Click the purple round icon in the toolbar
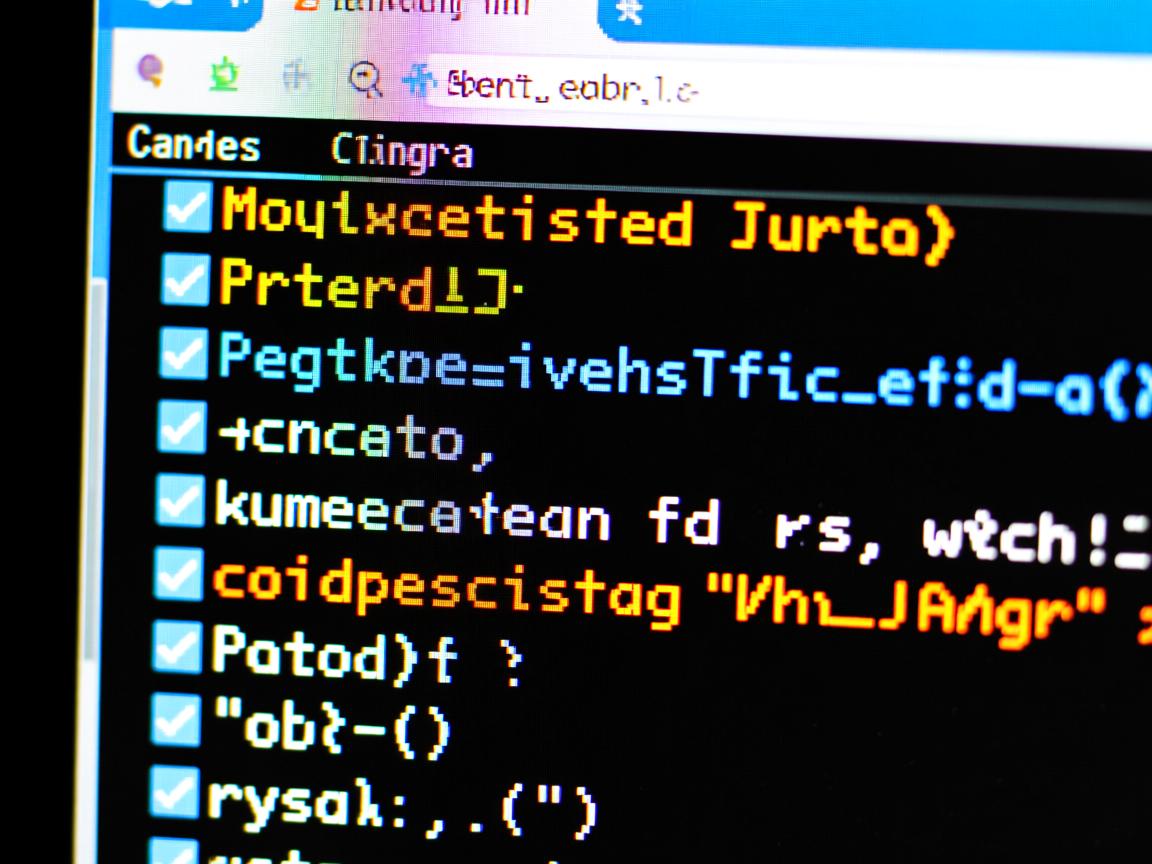1152x864 pixels. pyautogui.click(x=151, y=70)
